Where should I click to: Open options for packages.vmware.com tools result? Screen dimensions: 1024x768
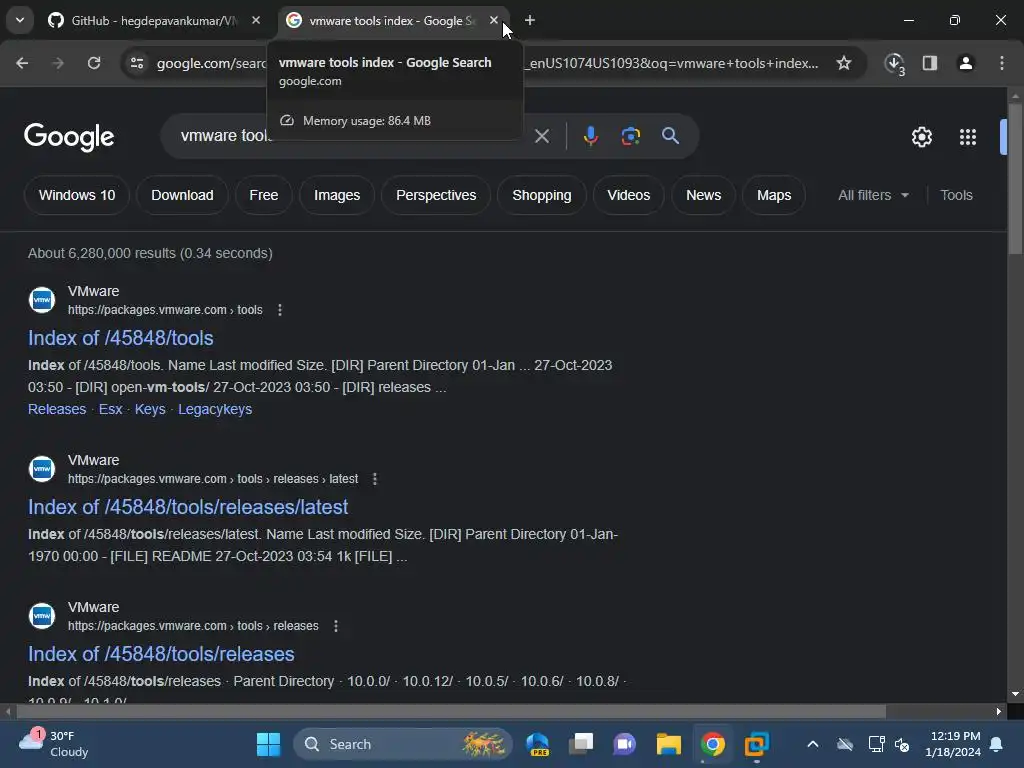click(280, 310)
